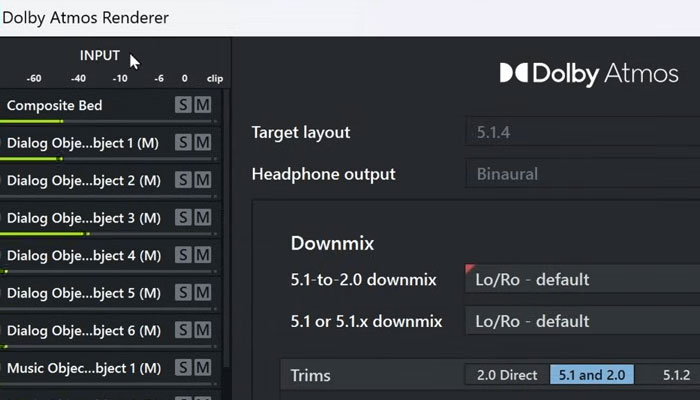This screenshot has height=400, width=700.
Task: Mute Dialog Object 4 input
Action: 203,255
